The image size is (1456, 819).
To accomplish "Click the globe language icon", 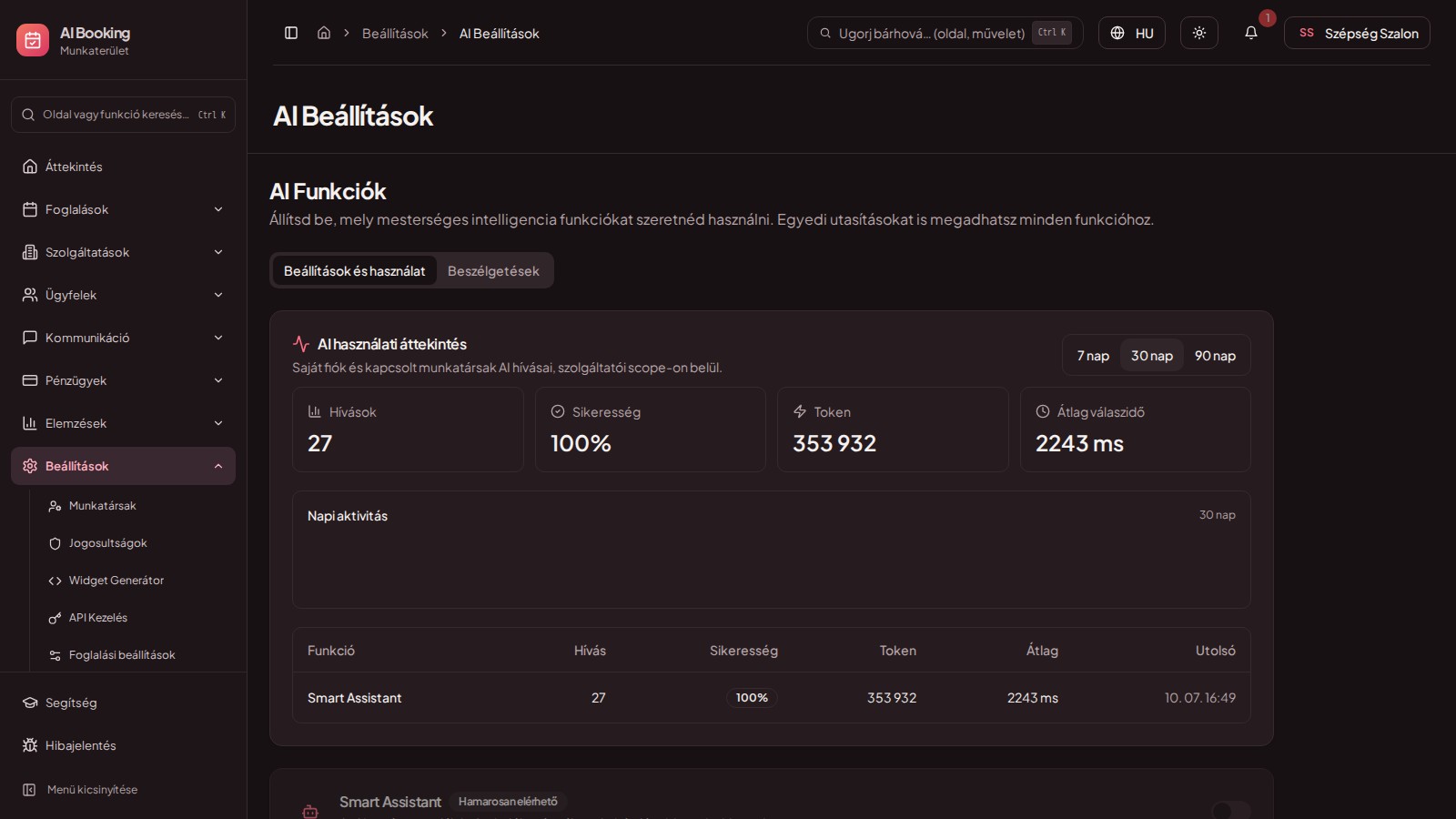I will (1117, 33).
